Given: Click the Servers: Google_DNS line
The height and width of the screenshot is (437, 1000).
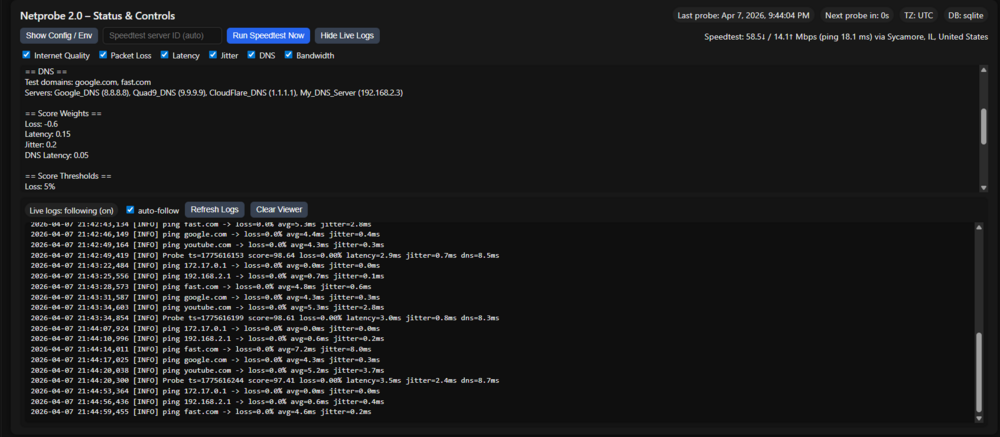Looking at the screenshot, I should [214, 93].
